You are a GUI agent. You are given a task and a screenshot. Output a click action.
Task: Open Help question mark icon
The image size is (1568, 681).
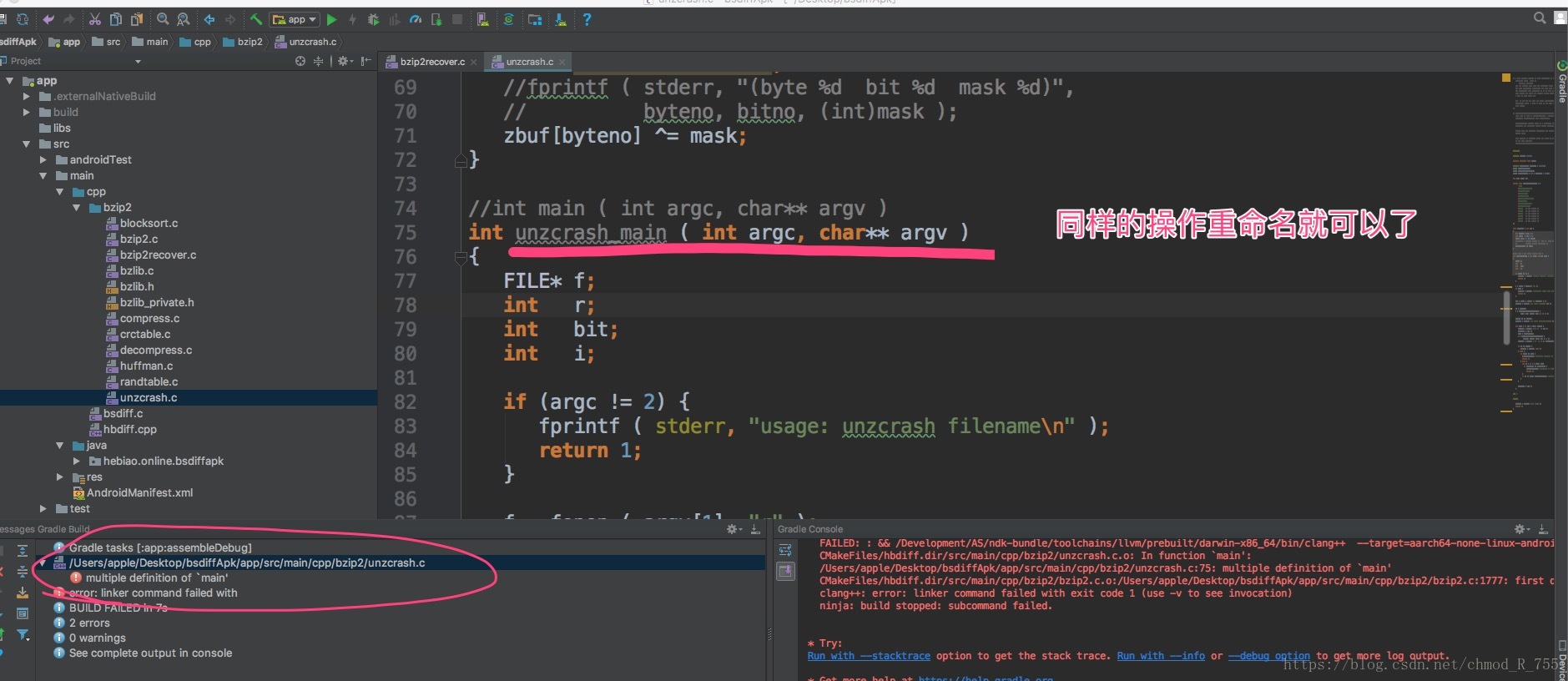pyautogui.click(x=587, y=19)
